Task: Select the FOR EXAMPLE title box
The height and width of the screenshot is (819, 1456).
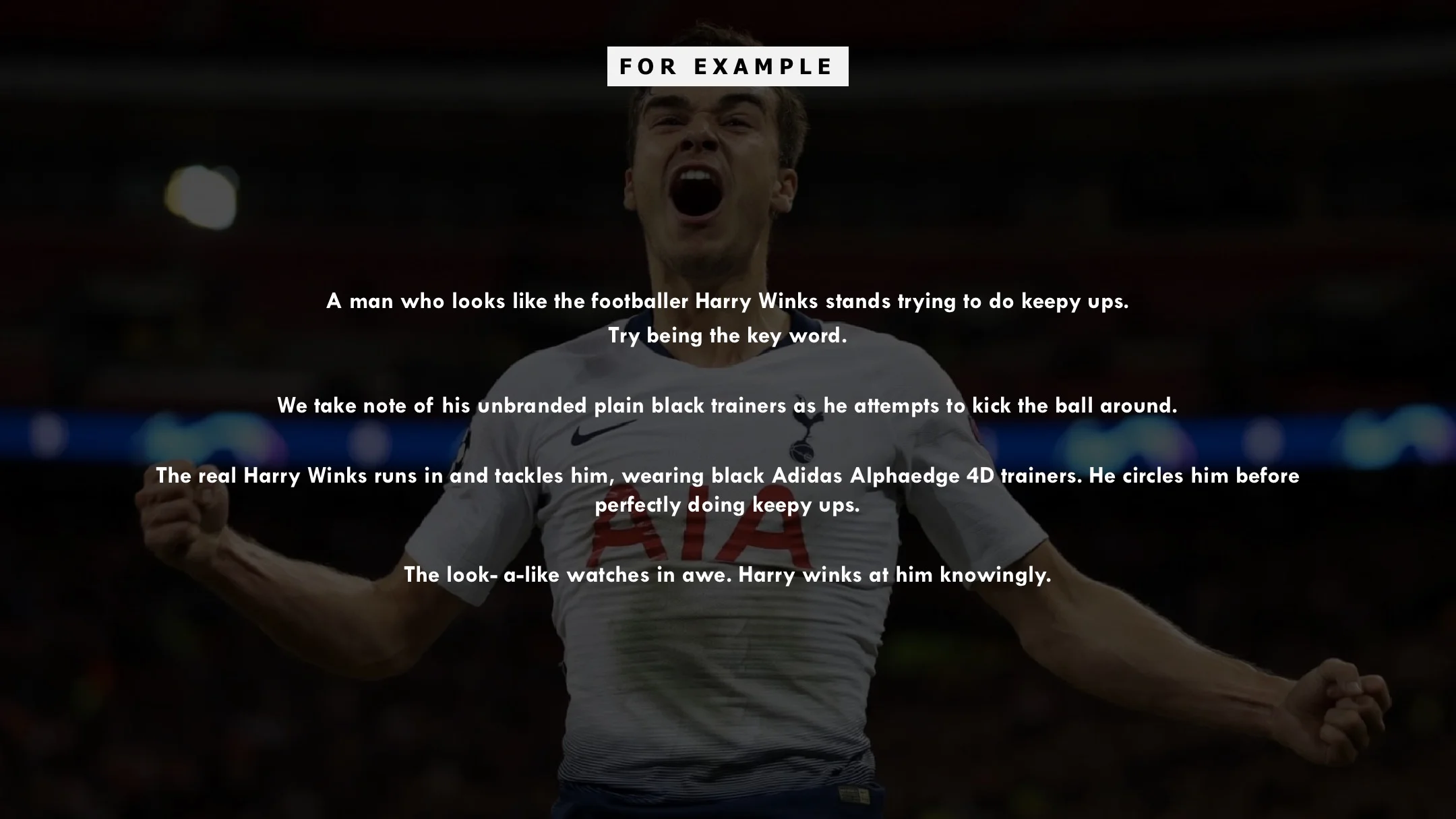Action: pos(727,66)
